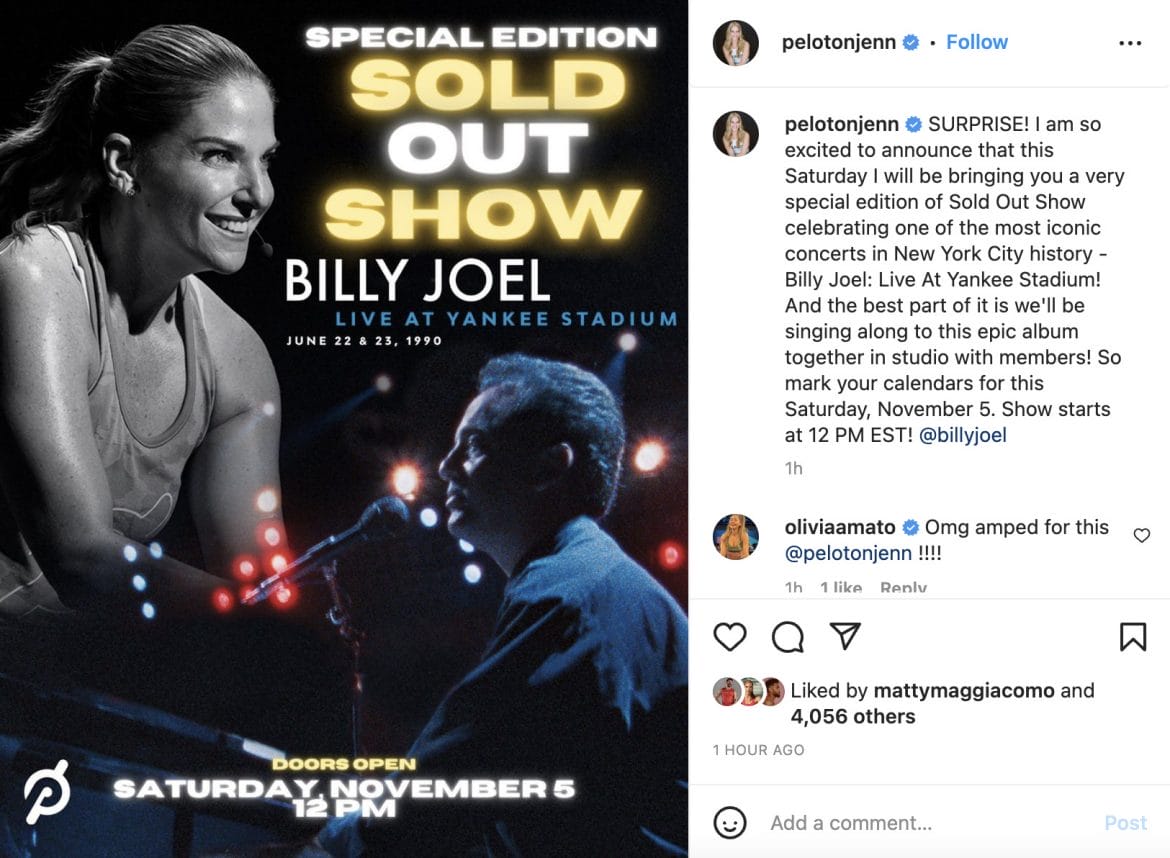Like the post with the heart icon
This screenshot has height=858, width=1170.
729,637
